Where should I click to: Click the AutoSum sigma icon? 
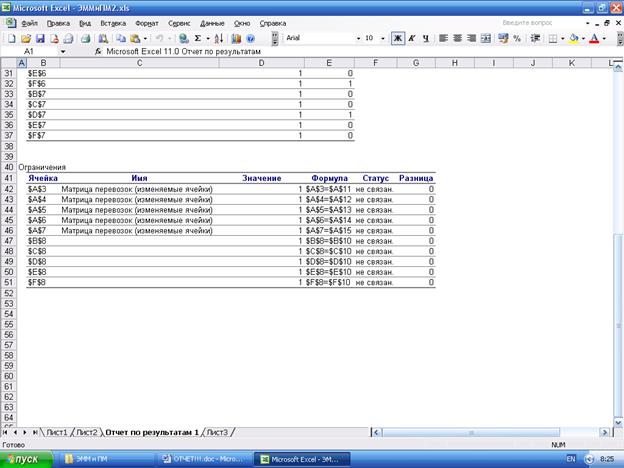point(196,38)
